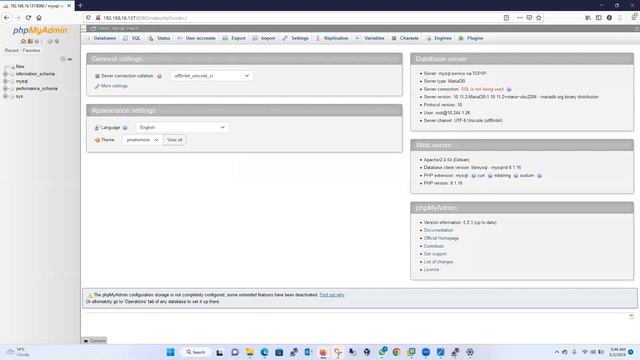Open the Variables tab
The image size is (640, 360).
[370, 38]
